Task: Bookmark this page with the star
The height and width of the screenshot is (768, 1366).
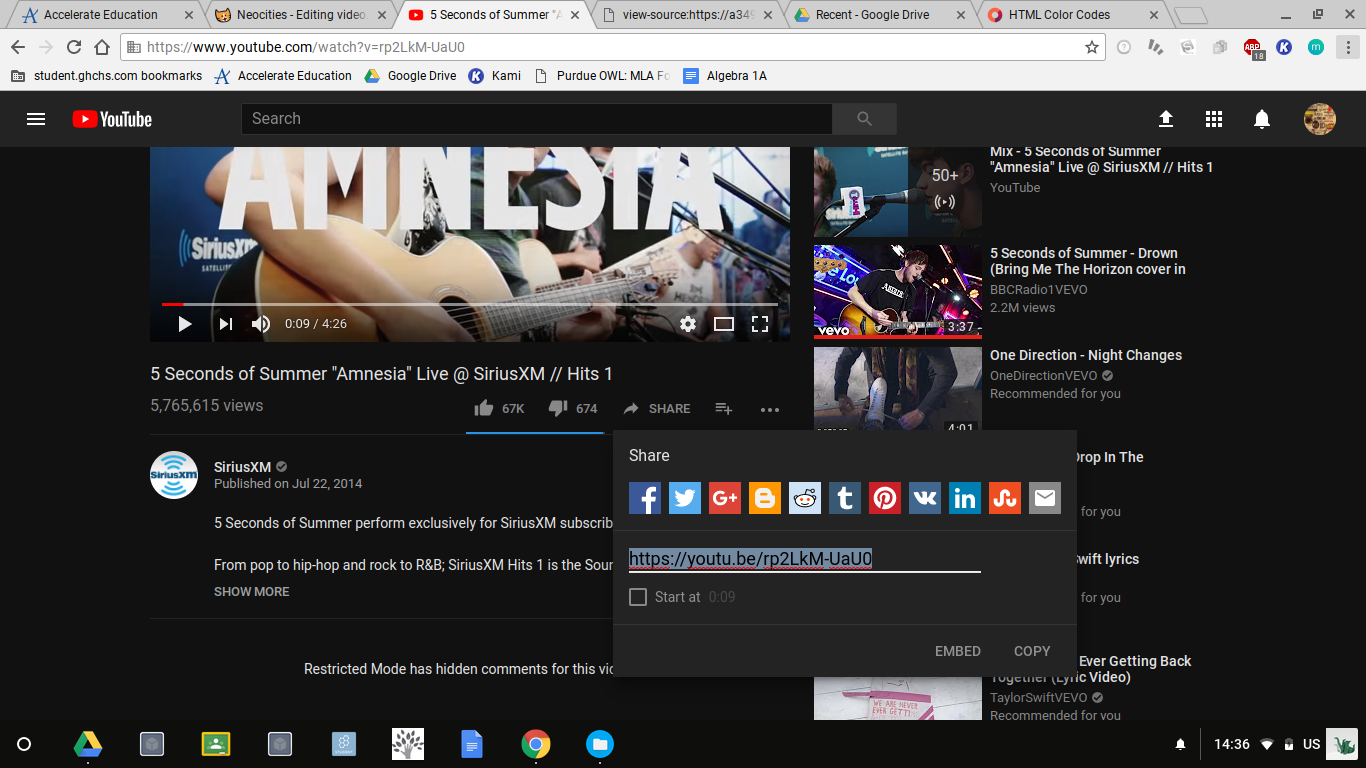Action: (x=1092, y=47)
